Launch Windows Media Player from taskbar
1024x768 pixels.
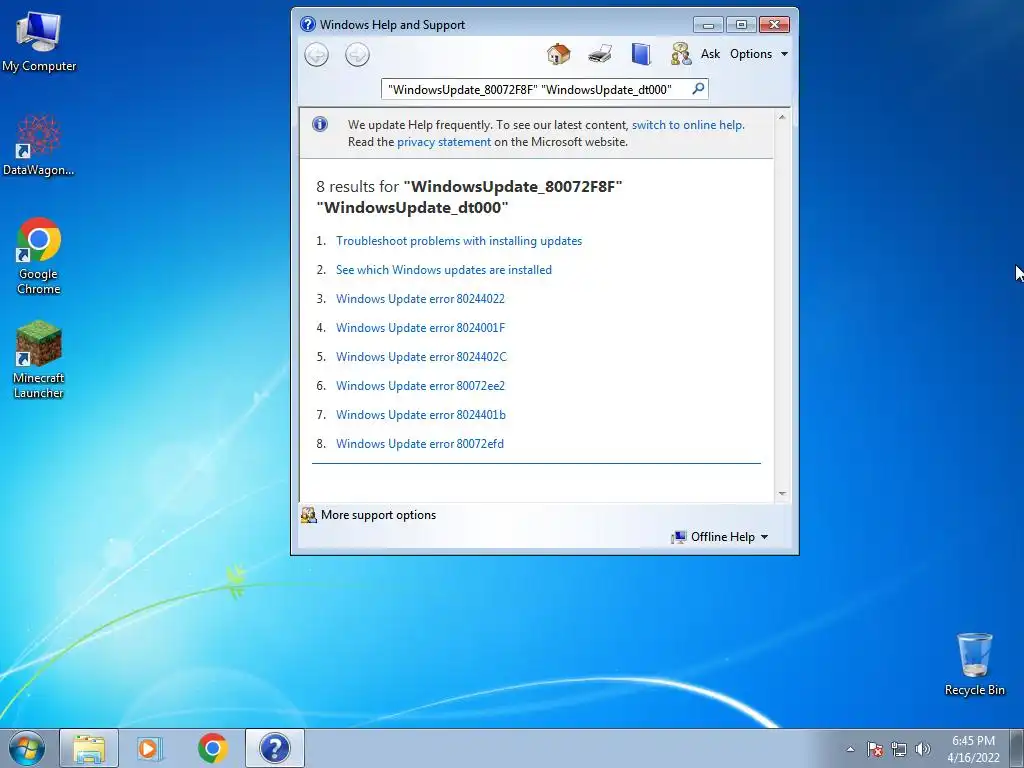tap(150, 748)
